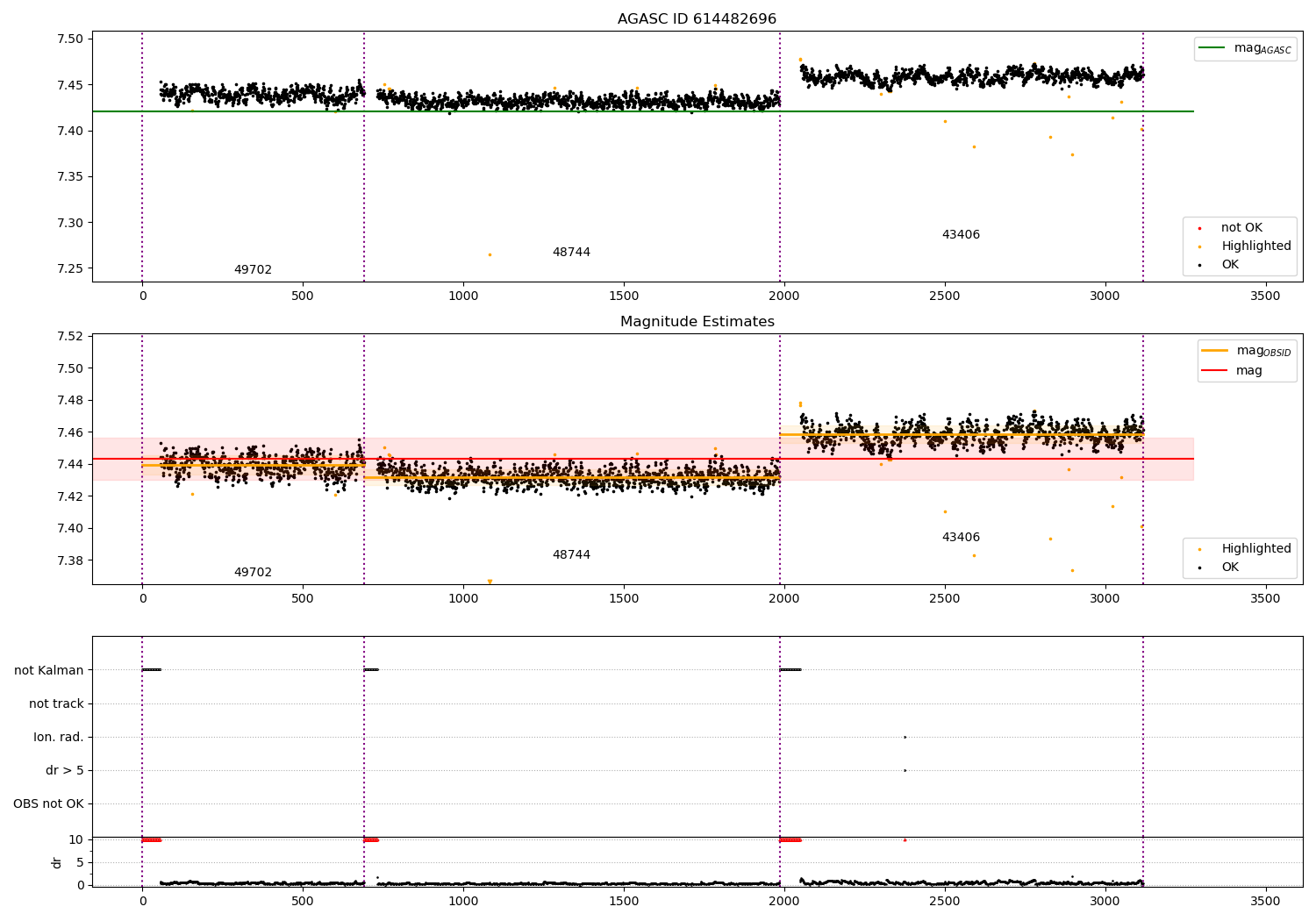Click the 'Magnitude Estimates' panel title
Screen dimensions: 1316x921
[697, 322]
